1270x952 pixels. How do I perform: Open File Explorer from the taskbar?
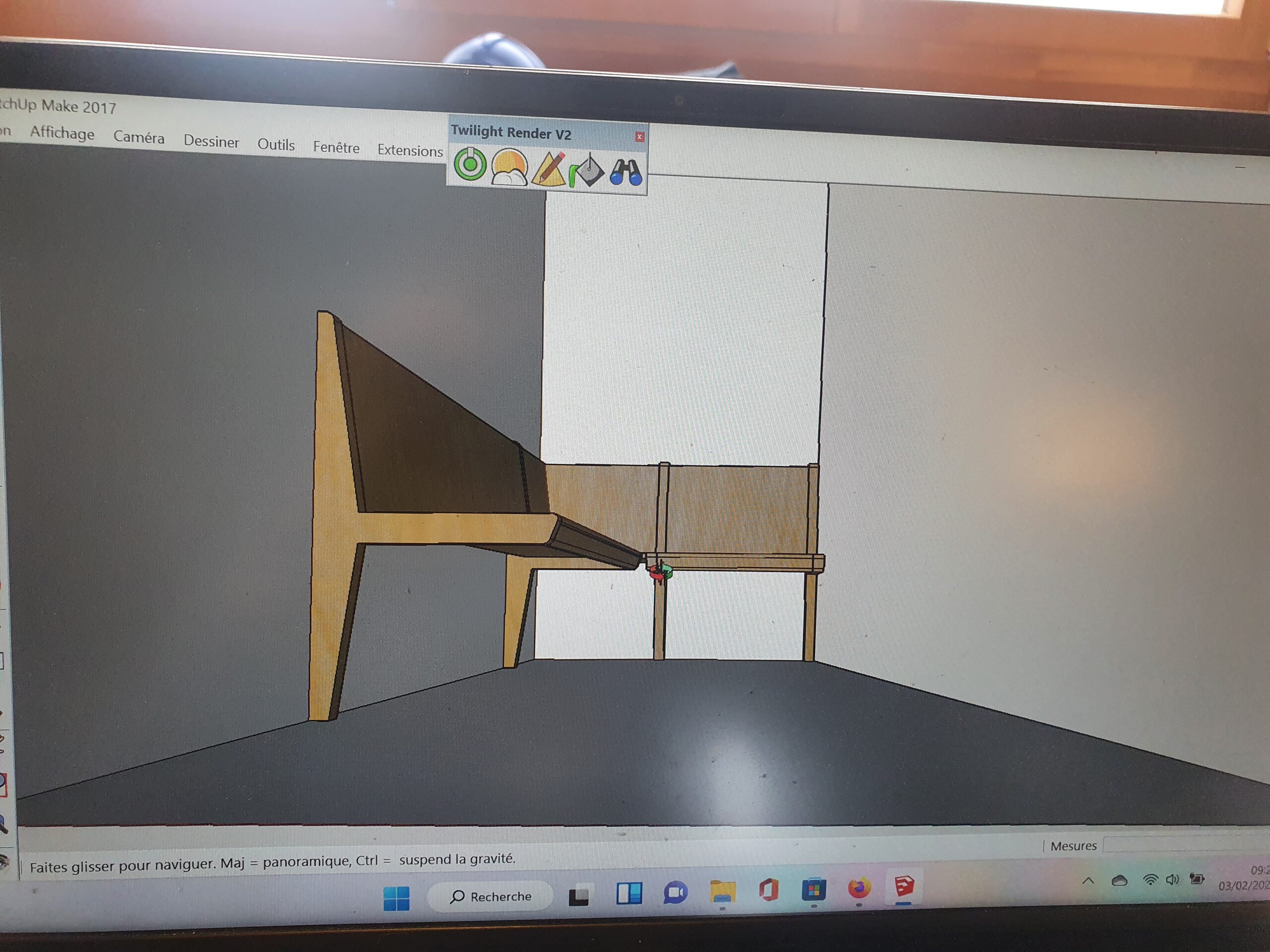point(722,892)
